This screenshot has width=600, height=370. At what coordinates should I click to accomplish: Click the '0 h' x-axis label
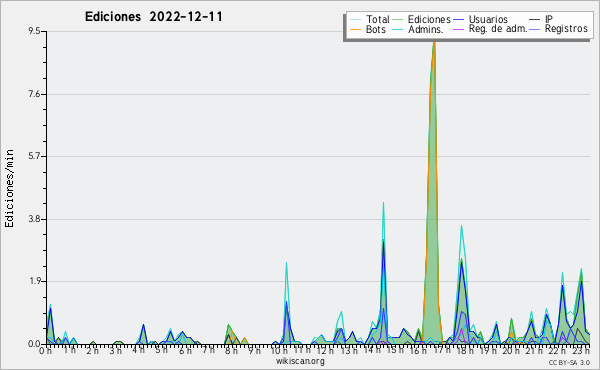(46, 351)
